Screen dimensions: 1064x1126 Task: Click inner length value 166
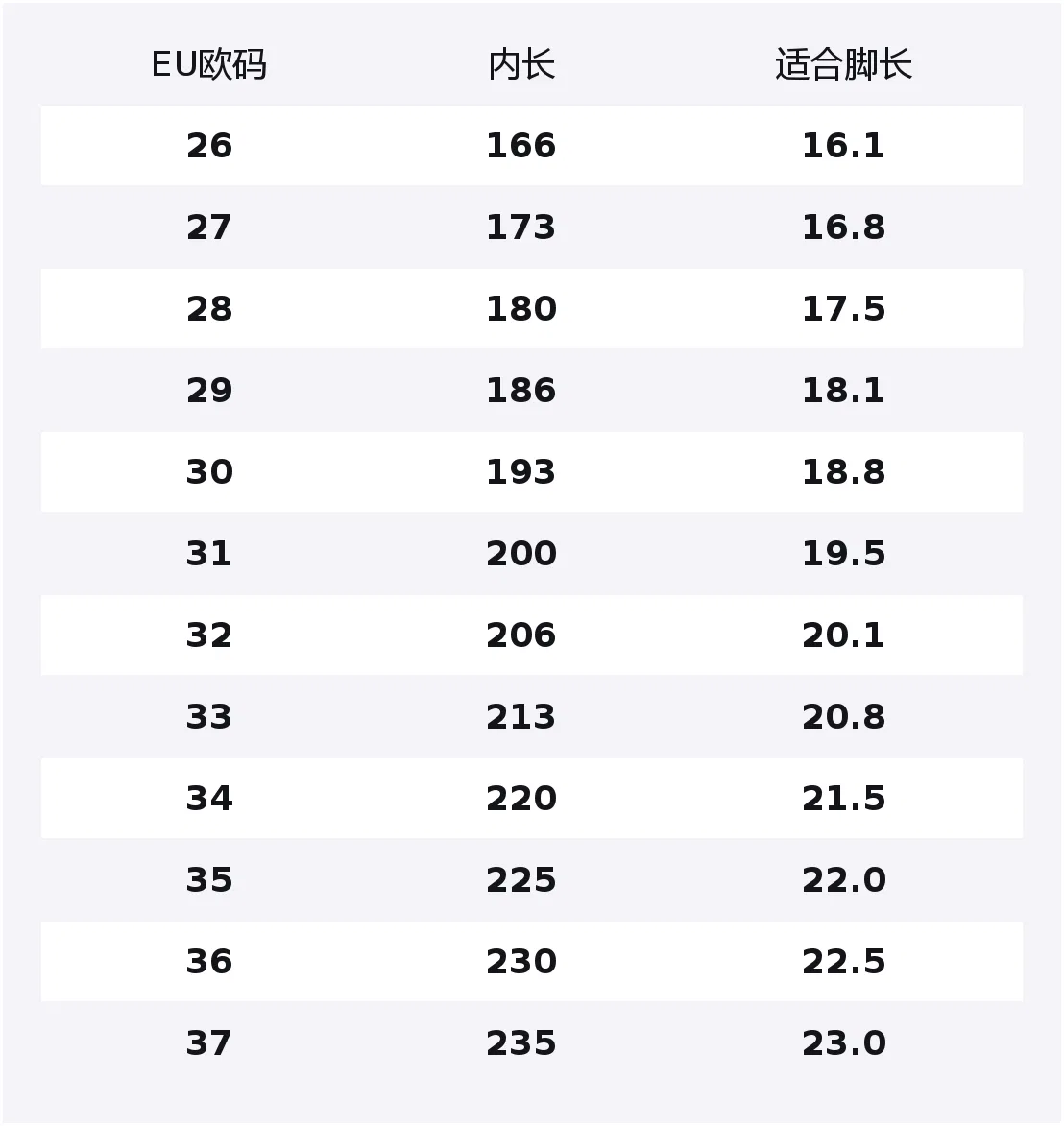(521, 146)
